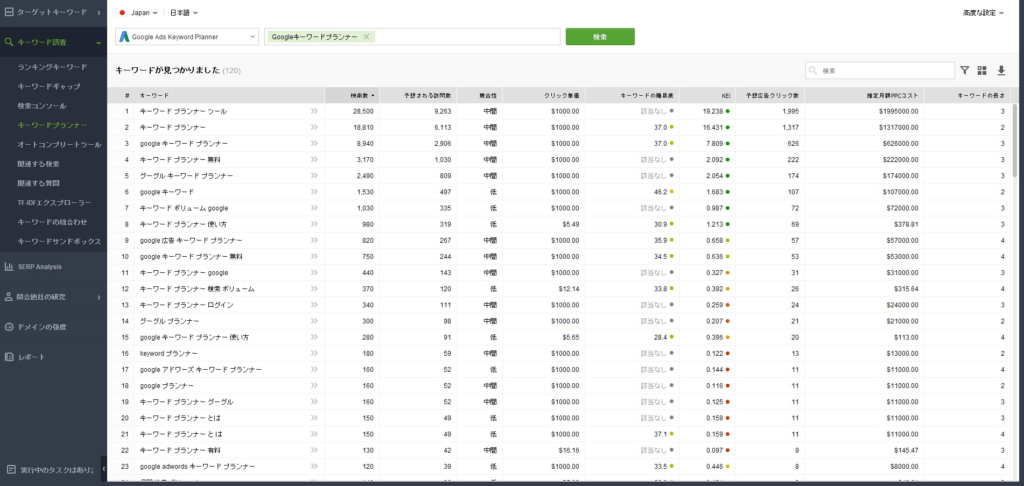Open オートコンプリートツール in the sidebar
This screenshot has height=486, width=1024.
(59, 144)
